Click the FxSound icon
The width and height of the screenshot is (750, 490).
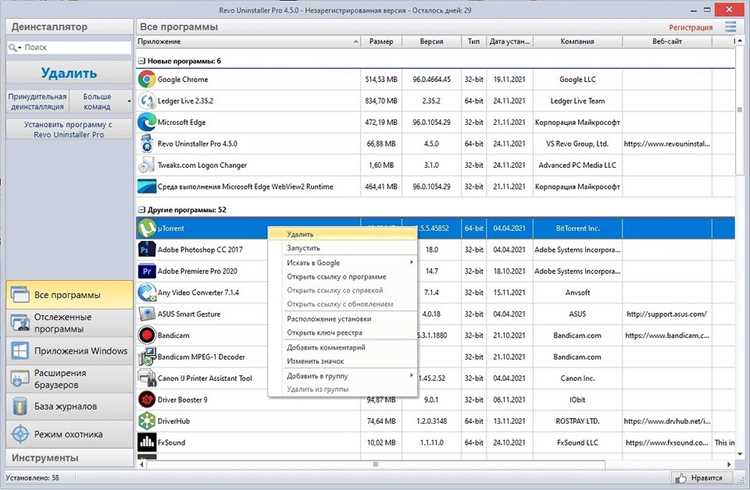[x=147, y=443]
